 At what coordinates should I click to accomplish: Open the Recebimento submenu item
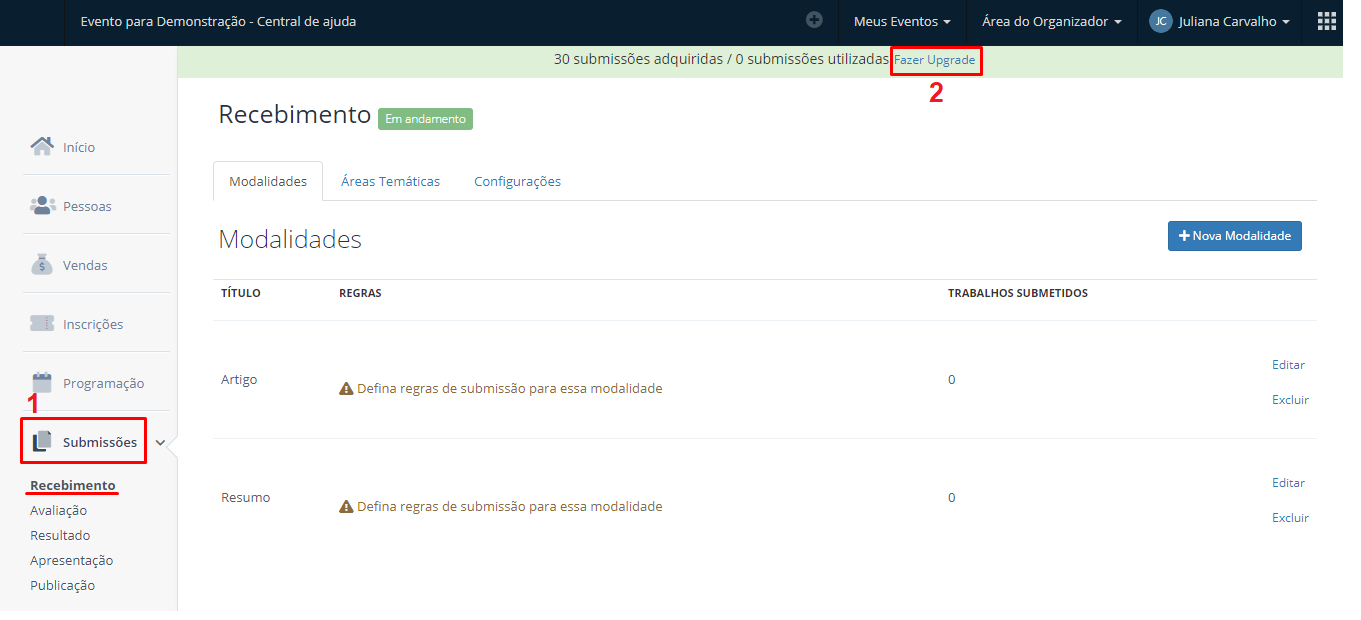(73, 485)
